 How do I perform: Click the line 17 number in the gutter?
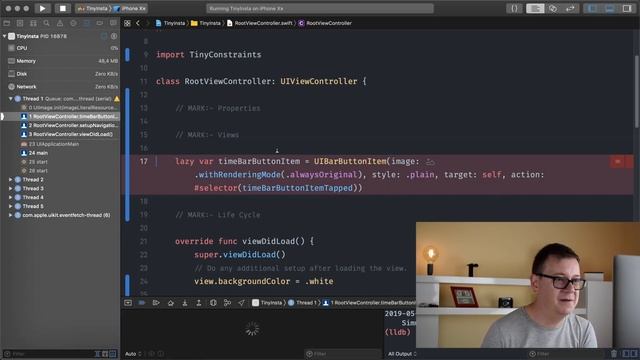tap(144, 162)
